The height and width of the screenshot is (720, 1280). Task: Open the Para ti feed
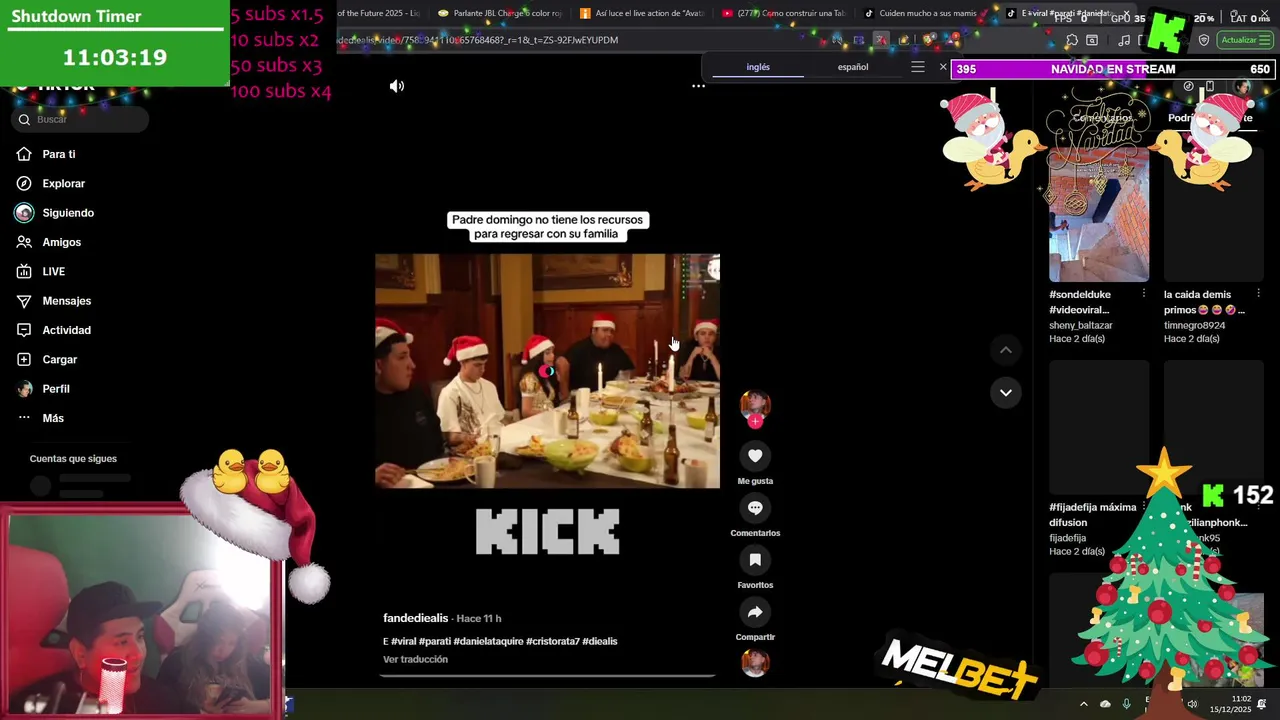(58, 154)
